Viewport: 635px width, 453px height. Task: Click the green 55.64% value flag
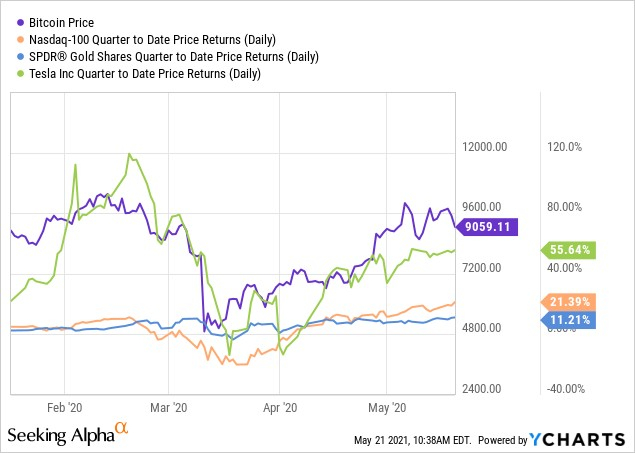tap(569, 250)
